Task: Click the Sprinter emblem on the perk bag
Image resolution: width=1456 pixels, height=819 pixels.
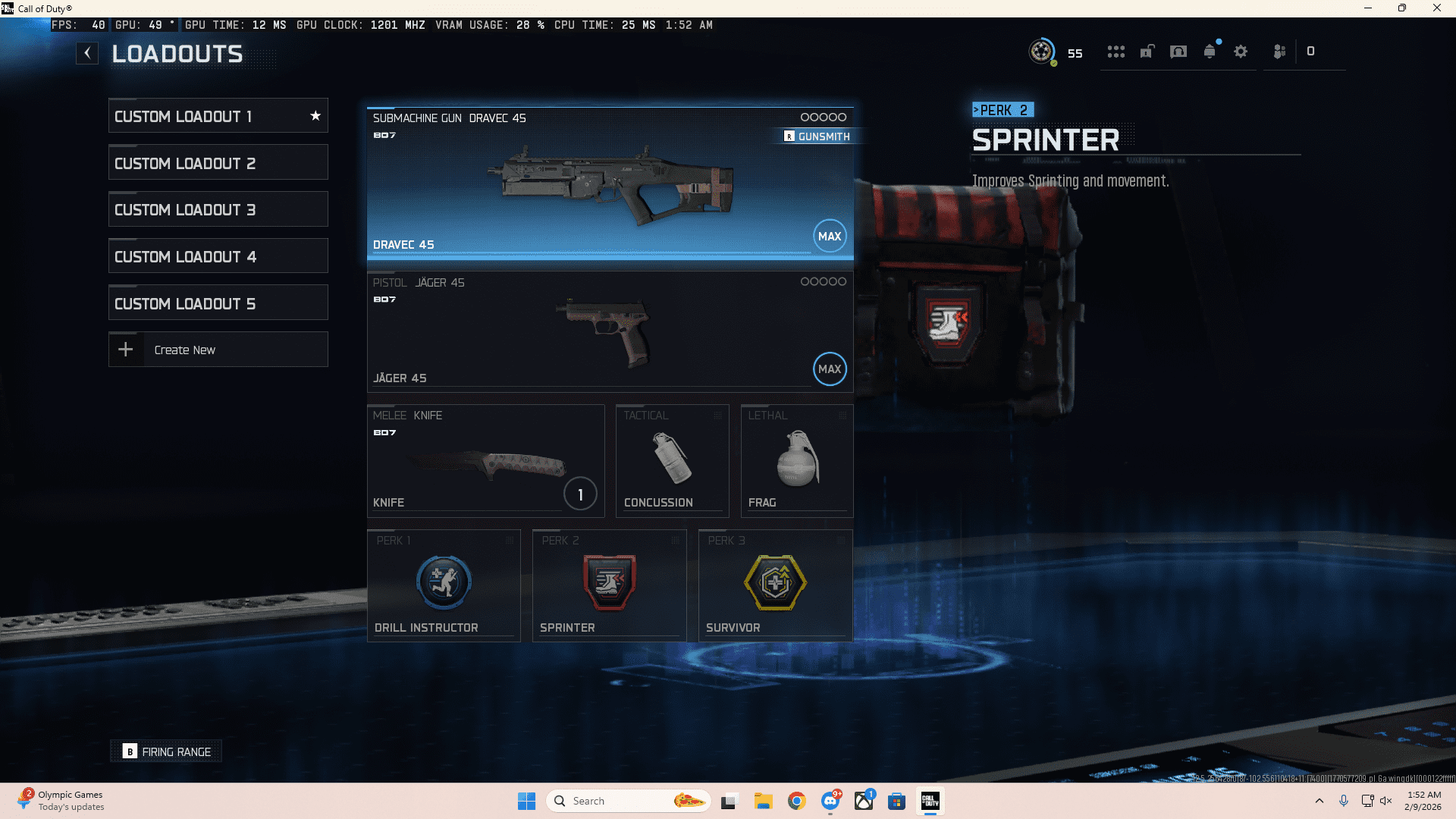Action: [949, 324]
